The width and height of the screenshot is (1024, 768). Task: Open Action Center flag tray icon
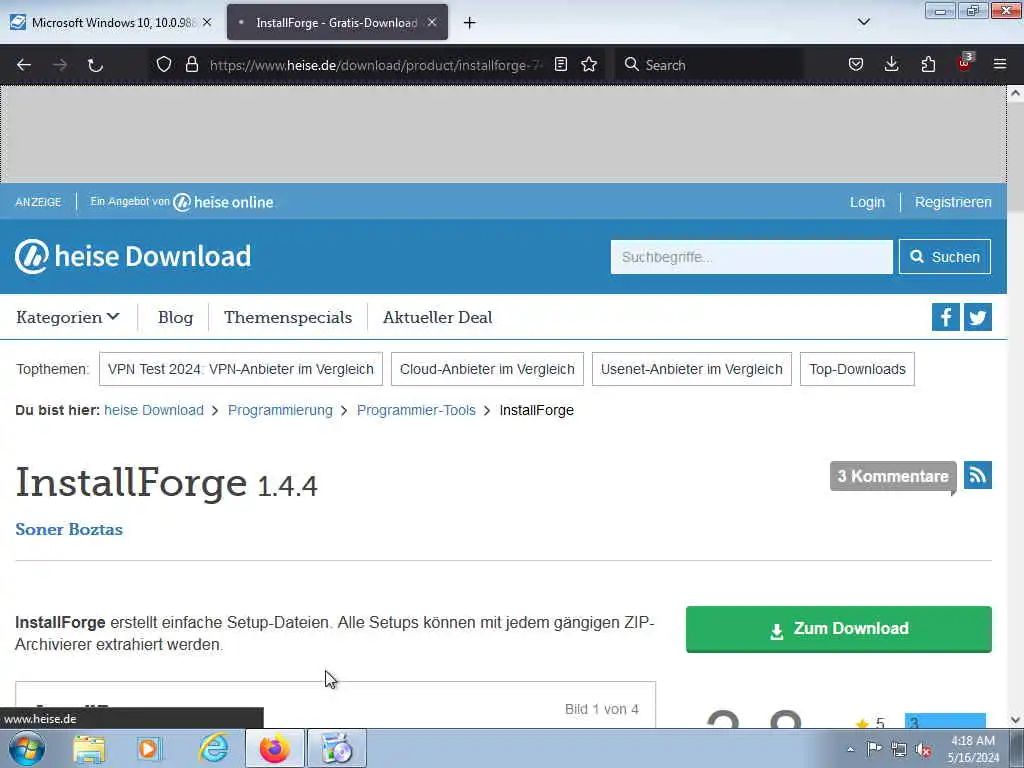[x=874, y=749]
